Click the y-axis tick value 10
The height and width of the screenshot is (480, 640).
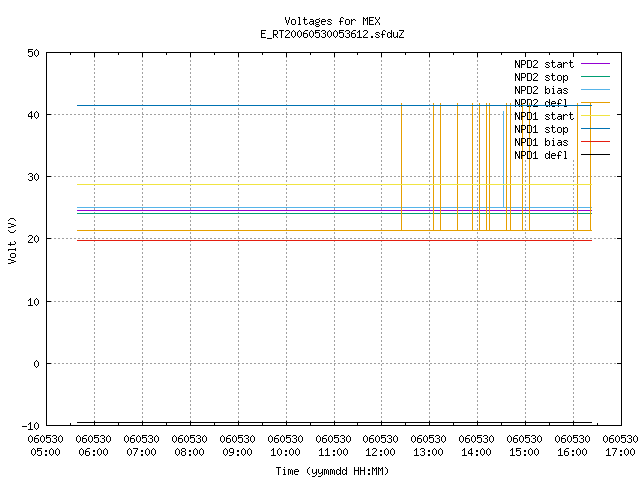[33, 302]
